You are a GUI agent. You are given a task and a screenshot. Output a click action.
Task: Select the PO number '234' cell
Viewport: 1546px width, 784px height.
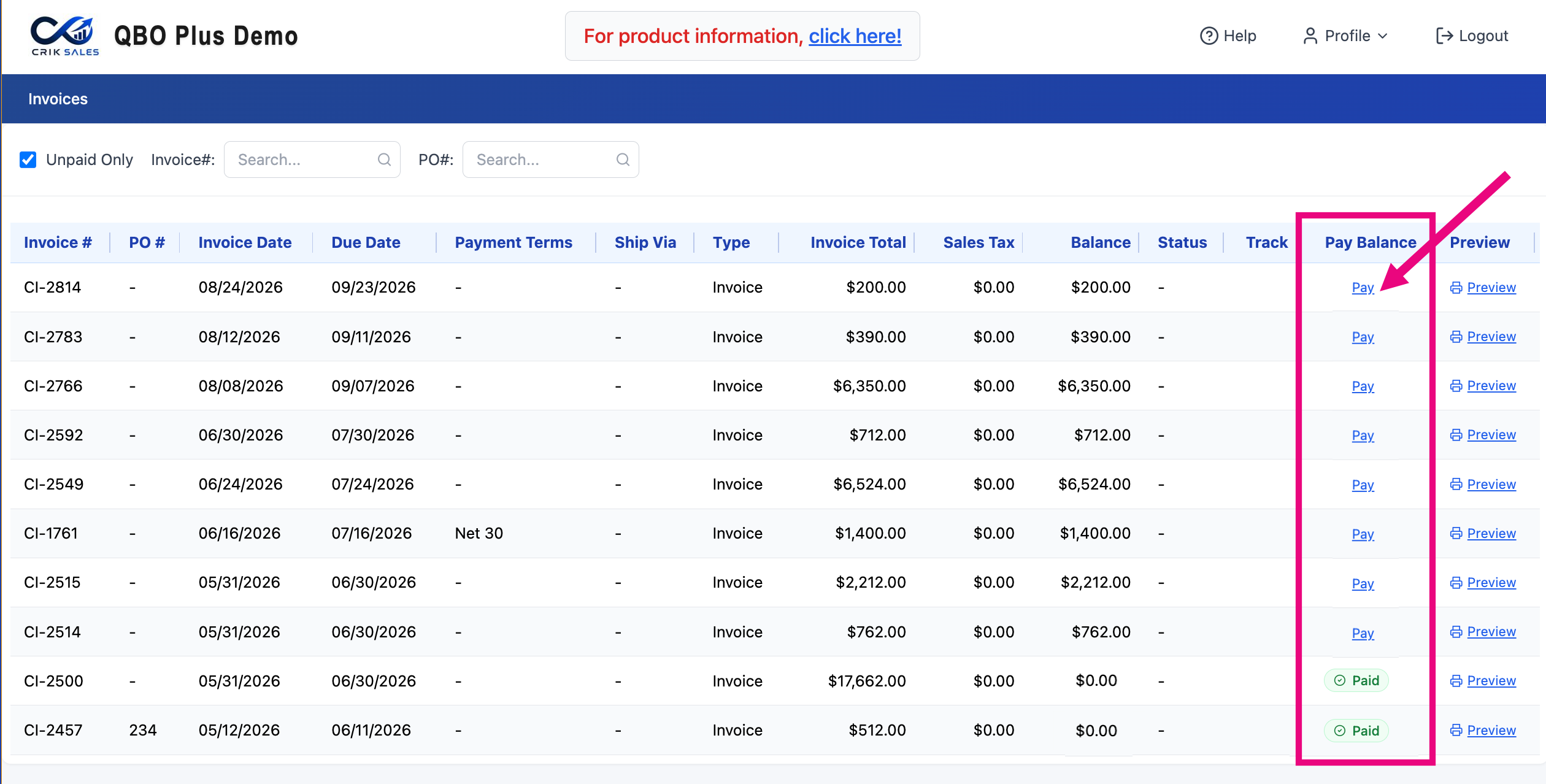(x=143, y=731)
